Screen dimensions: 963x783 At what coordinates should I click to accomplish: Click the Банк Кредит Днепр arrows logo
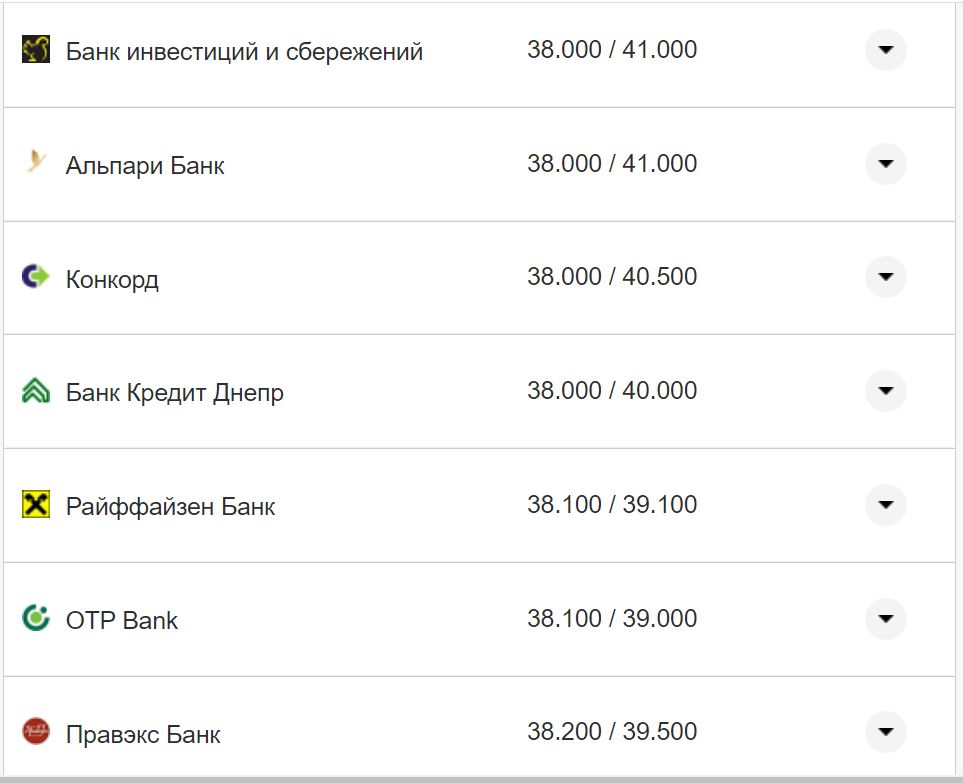pyautogui.click(x=35, y=391)
